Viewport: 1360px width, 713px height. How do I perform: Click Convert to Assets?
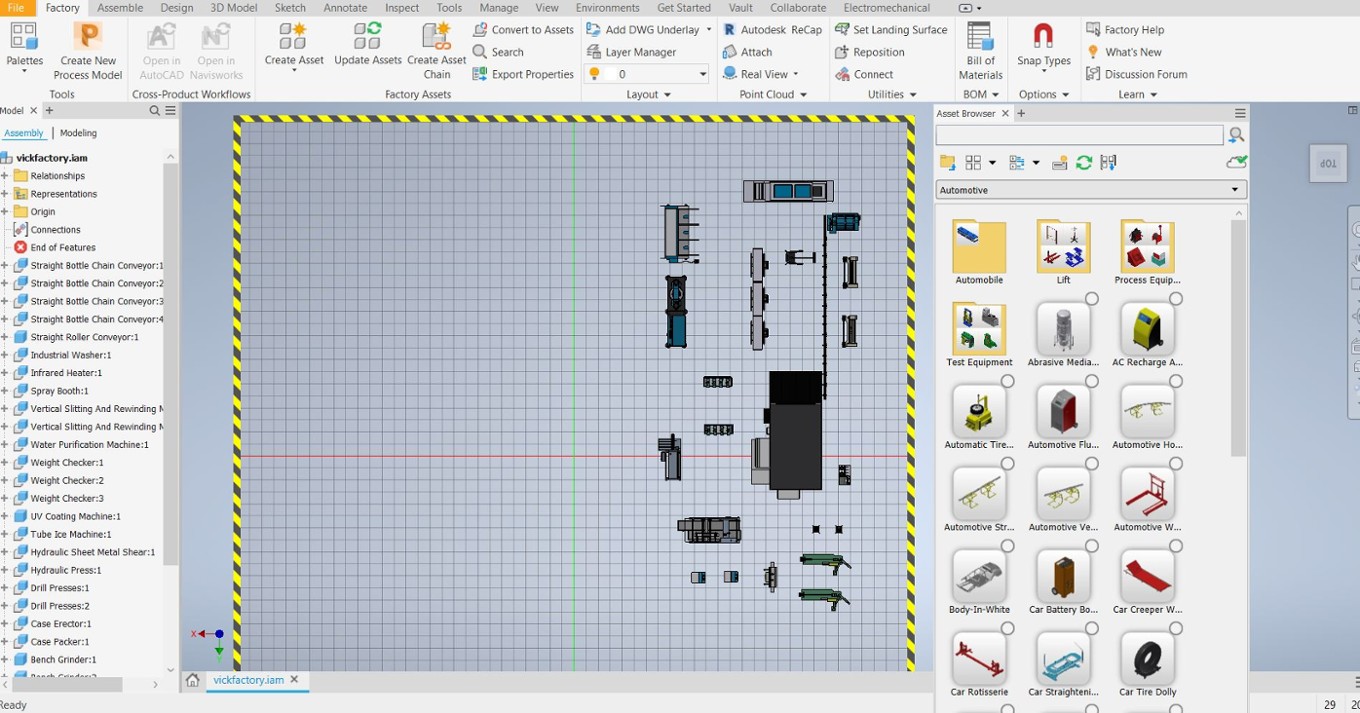pyautogui.click(x=523, y=29)
